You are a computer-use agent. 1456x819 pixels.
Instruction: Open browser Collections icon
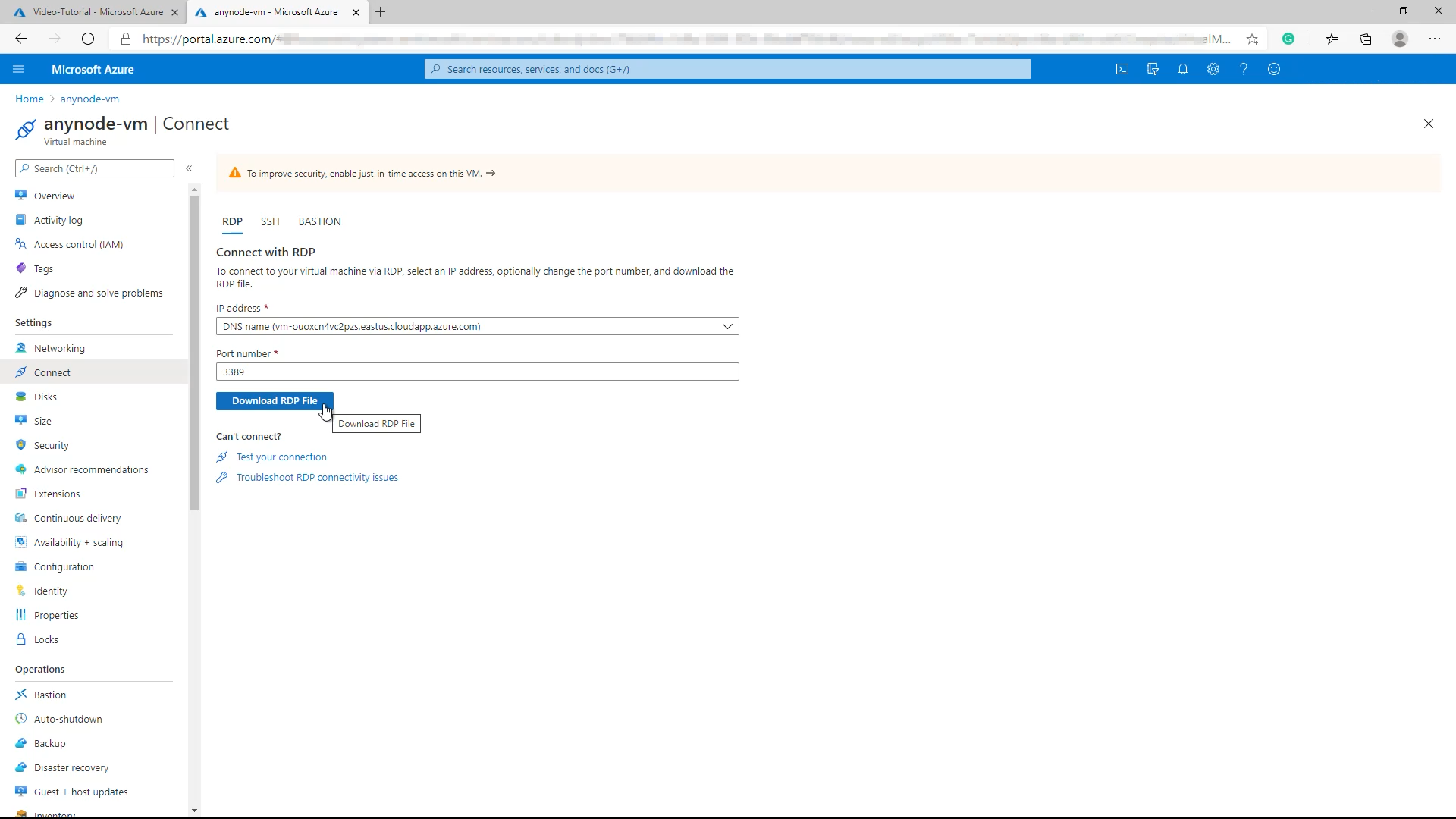(1366, 39)
